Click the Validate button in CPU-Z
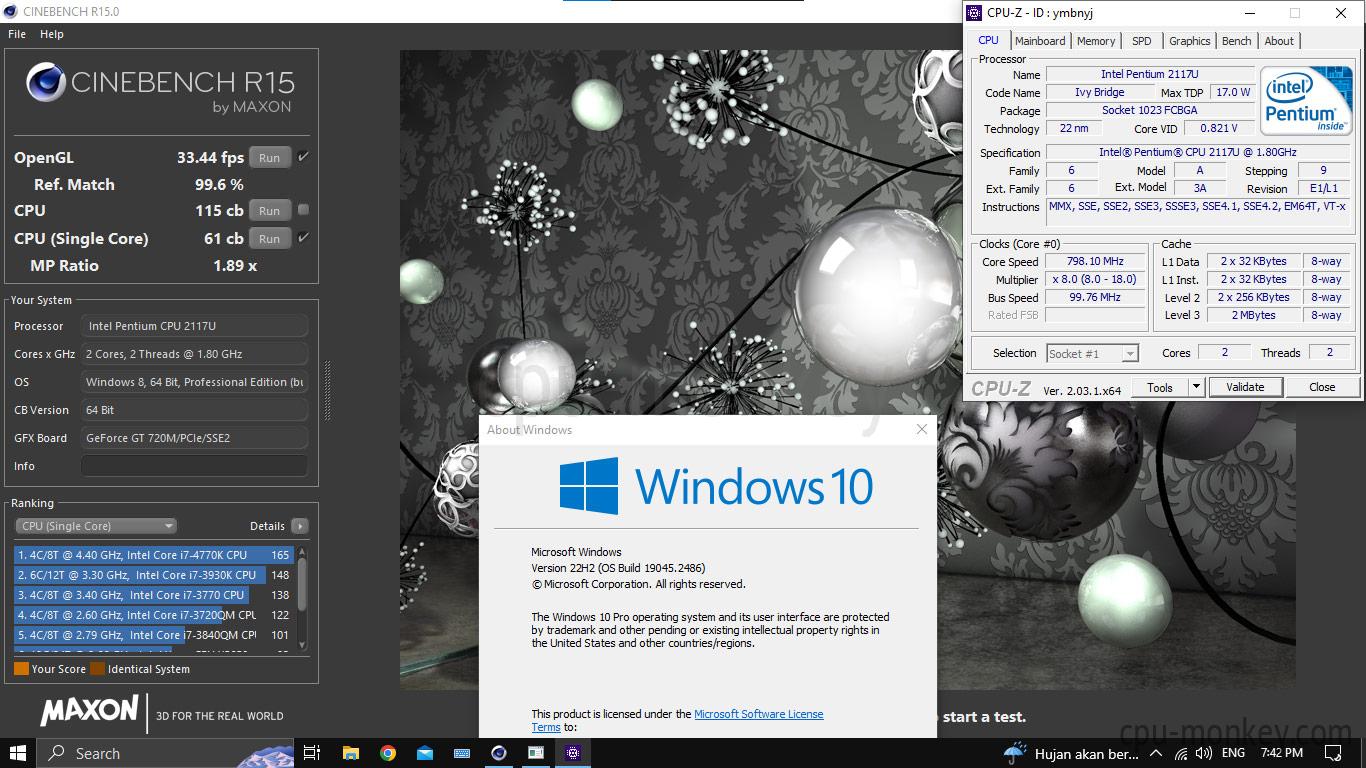The height and width of the screenshot is (768, 1366). coord(1245,387)
